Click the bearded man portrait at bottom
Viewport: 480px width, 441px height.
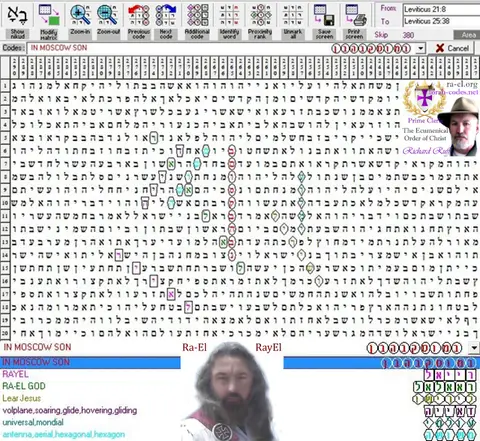232,393
